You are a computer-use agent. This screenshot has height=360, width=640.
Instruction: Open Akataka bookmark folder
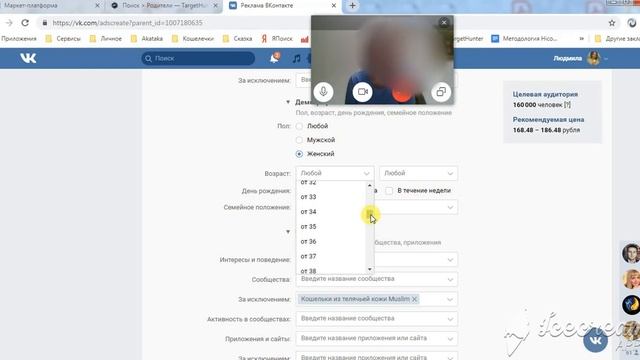[147, 39]
